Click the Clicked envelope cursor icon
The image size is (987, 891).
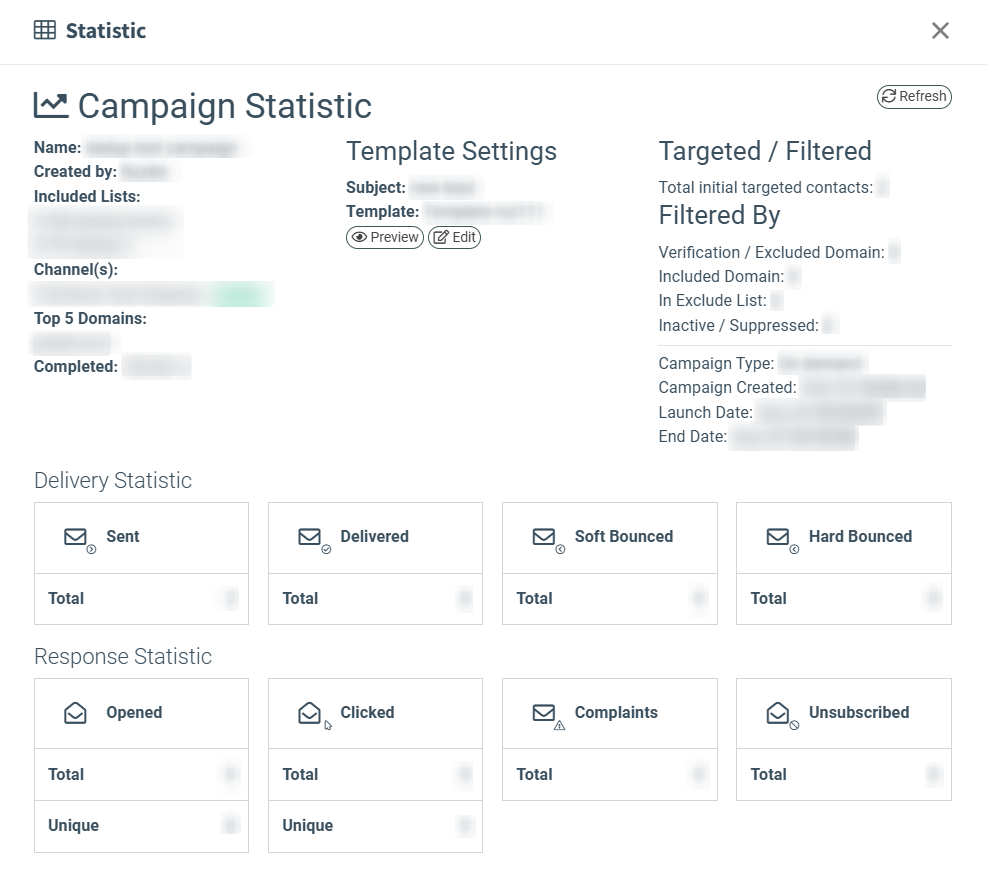(x=314, y=715)
